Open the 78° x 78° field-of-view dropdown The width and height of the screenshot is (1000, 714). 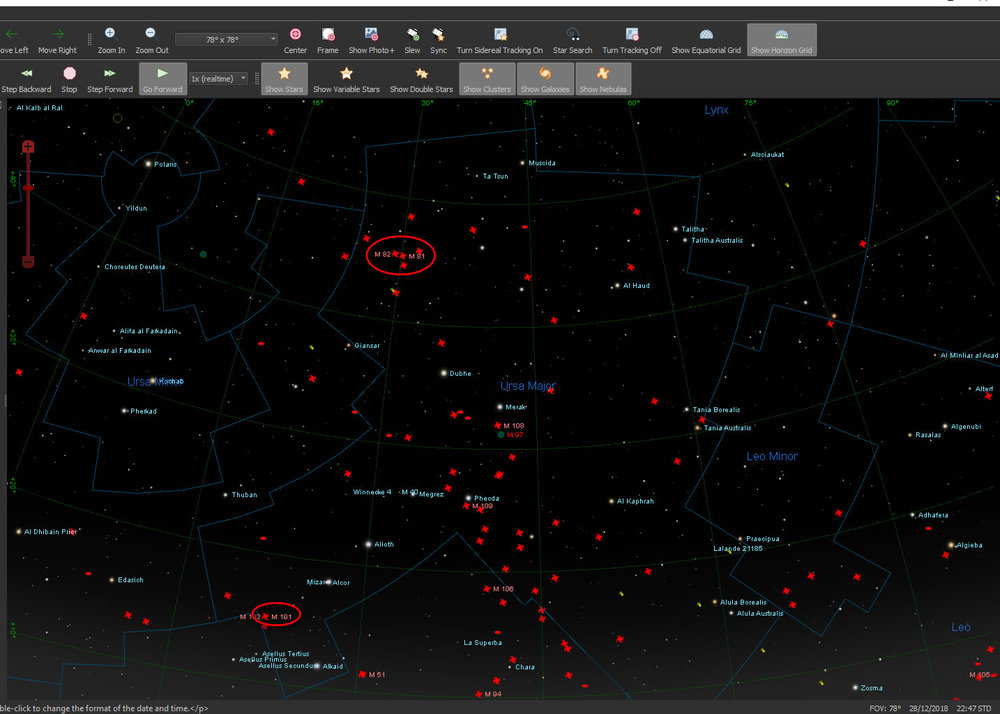pos(226,40)
